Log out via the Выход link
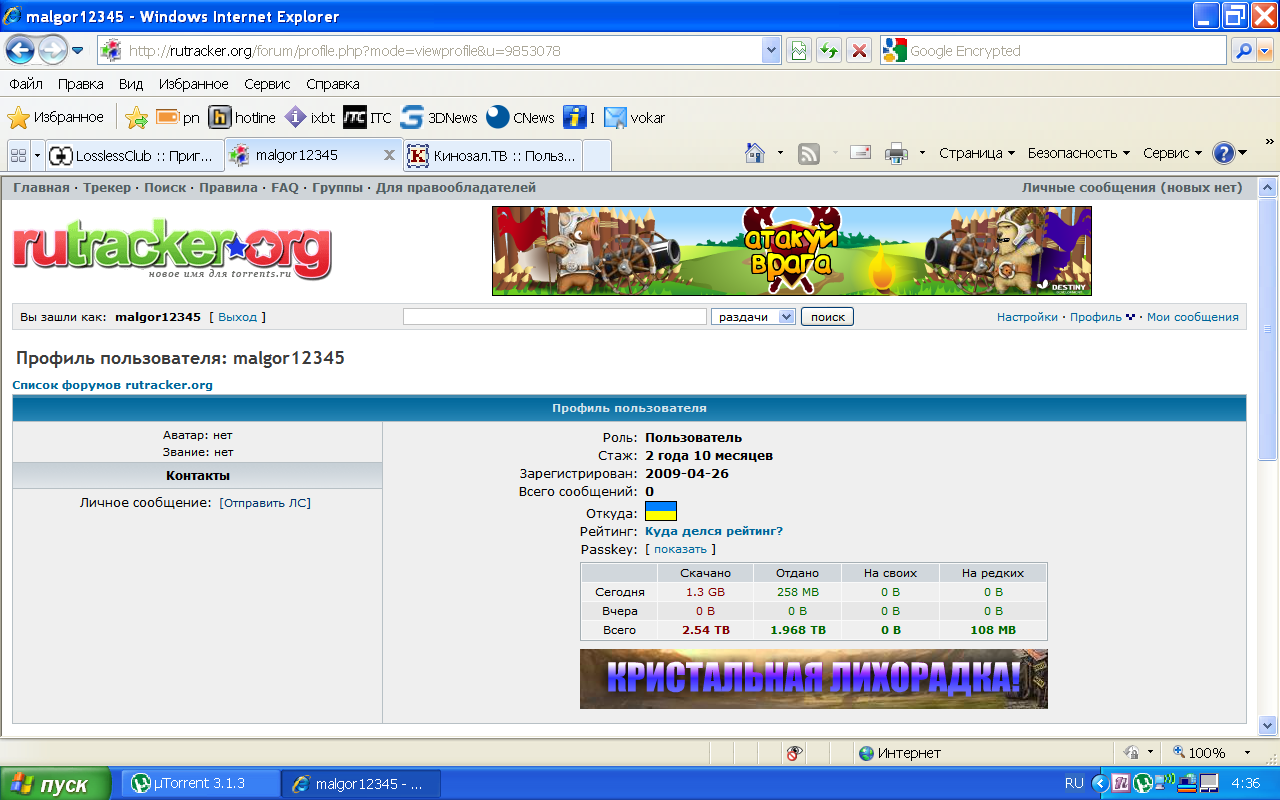This screenshot has height=800, width=1280. tap(237, 317)
